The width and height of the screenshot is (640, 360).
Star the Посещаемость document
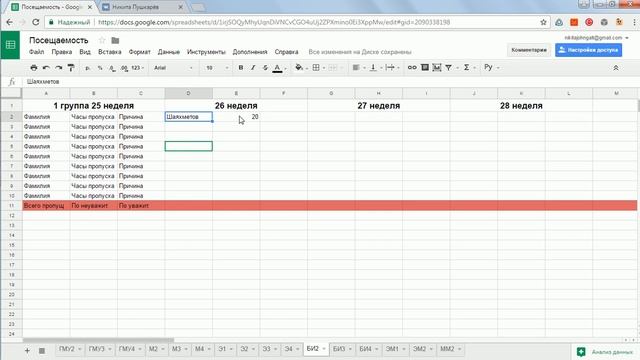pos(102,40)
